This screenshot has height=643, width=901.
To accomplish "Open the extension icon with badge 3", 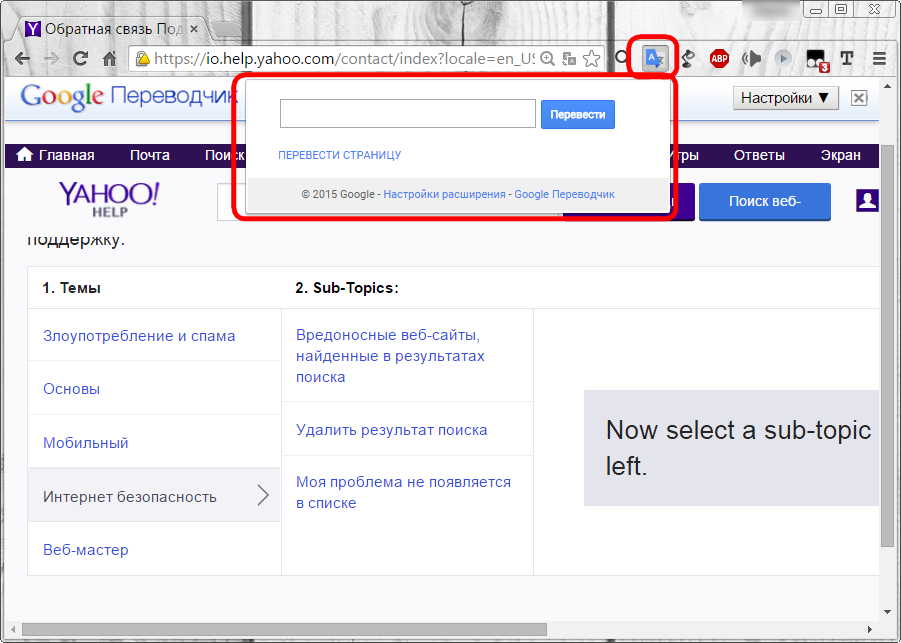I will point(817,60).
